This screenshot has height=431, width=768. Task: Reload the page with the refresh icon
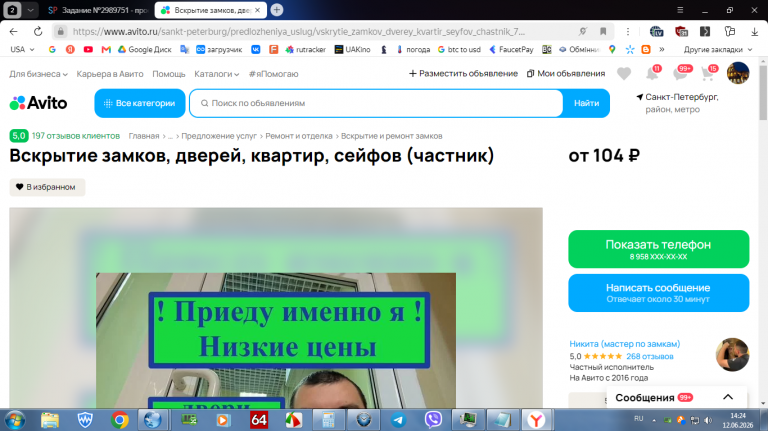click(x=38, y=31)
